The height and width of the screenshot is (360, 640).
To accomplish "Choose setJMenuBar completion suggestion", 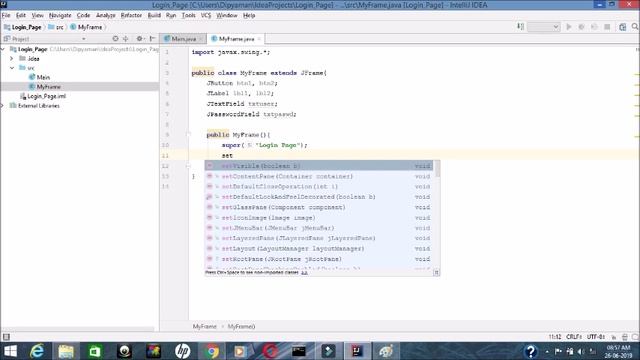I will click(319, 228).
